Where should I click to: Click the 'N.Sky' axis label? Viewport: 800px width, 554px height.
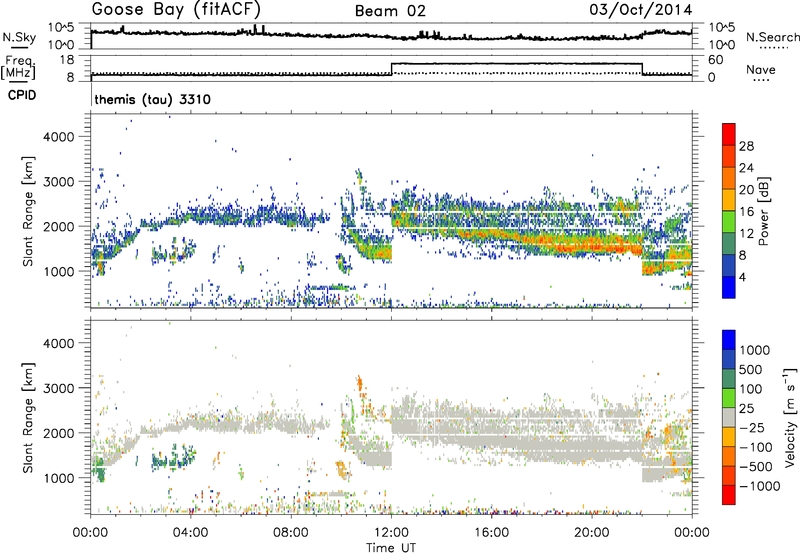(x=19, y=37)
